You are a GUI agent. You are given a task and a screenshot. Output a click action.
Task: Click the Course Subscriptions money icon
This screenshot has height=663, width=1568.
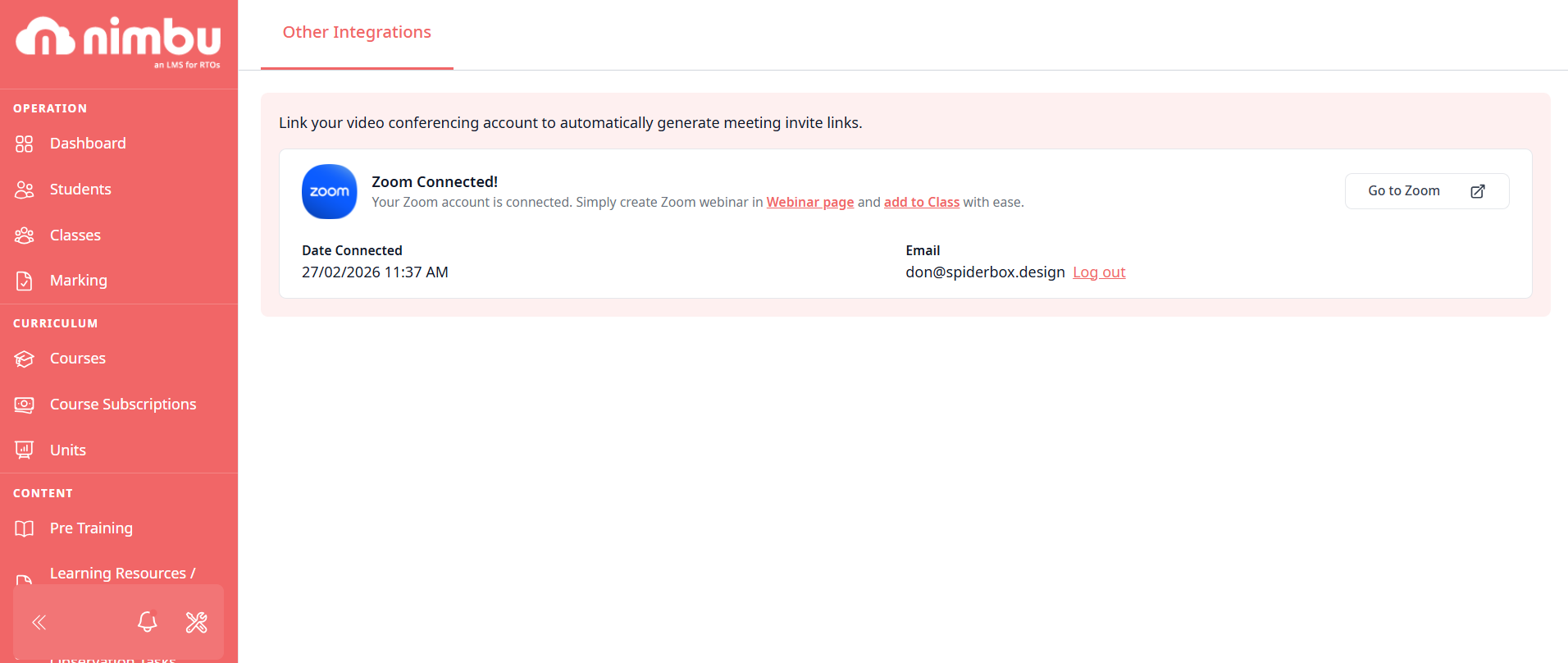point(25,405)
